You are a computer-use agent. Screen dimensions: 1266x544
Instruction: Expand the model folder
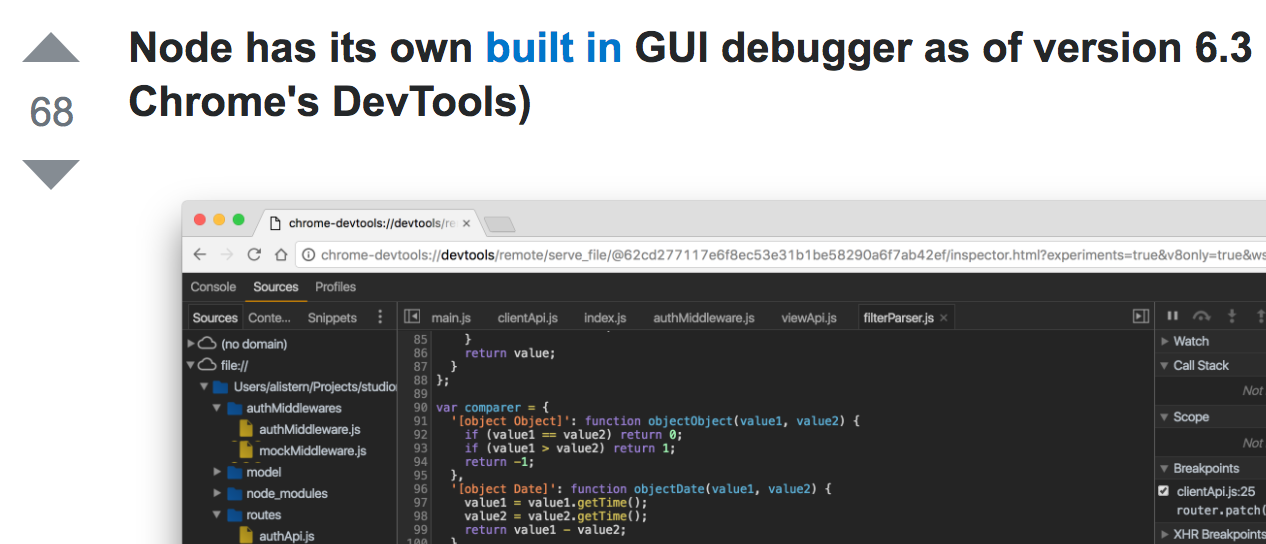pos(217,471)
